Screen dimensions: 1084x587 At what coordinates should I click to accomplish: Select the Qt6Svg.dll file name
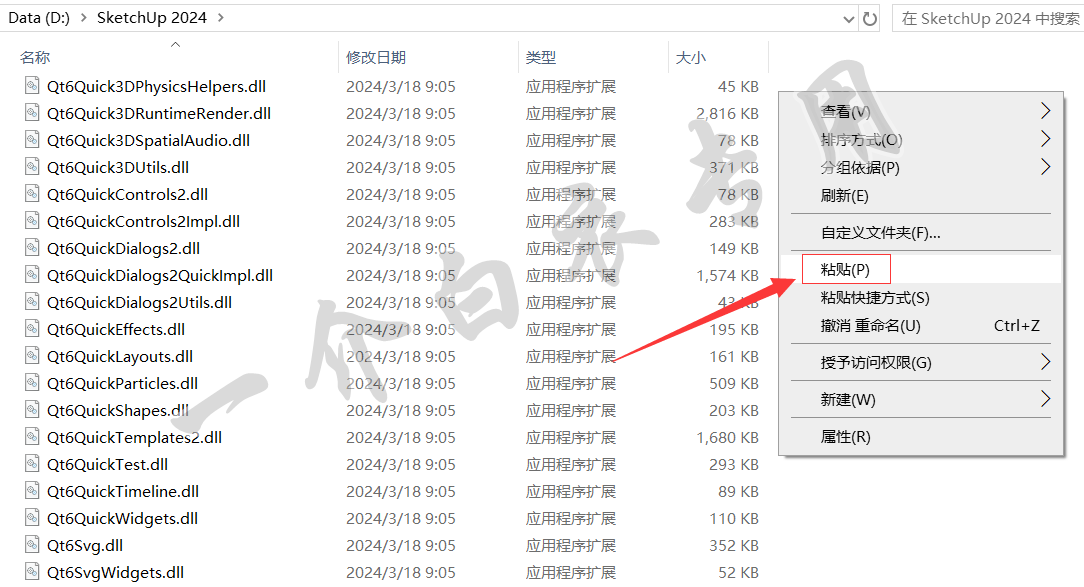[x=84, y=545]
